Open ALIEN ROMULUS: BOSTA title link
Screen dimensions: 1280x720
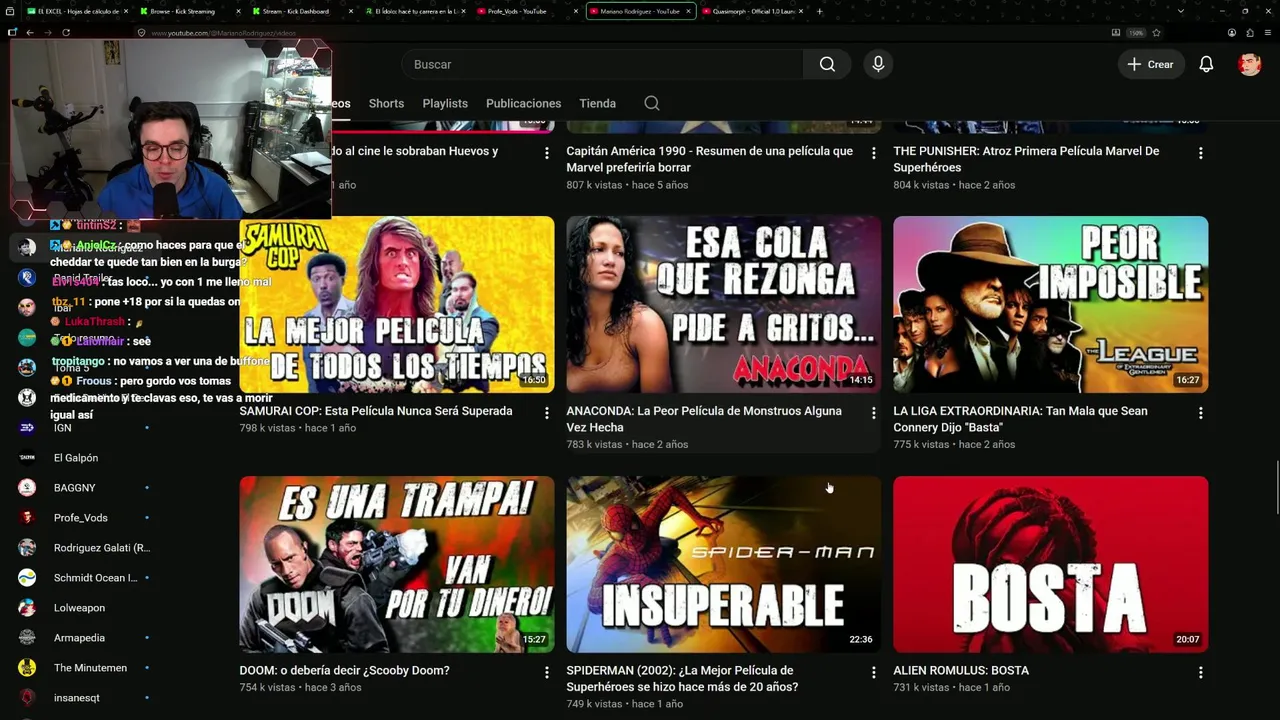(x=961, y=671)
